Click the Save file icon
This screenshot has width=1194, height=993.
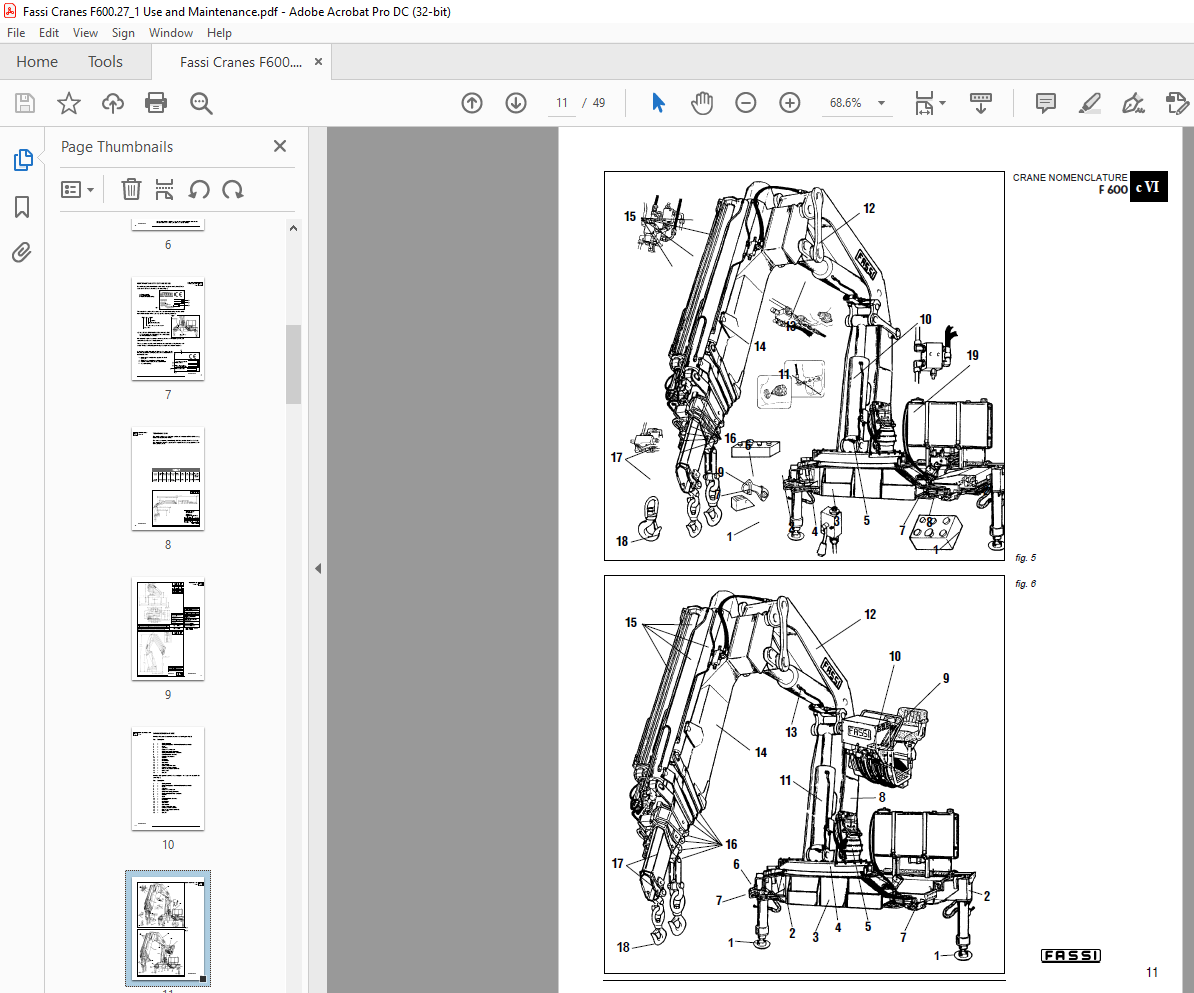[x=25, y=103]
